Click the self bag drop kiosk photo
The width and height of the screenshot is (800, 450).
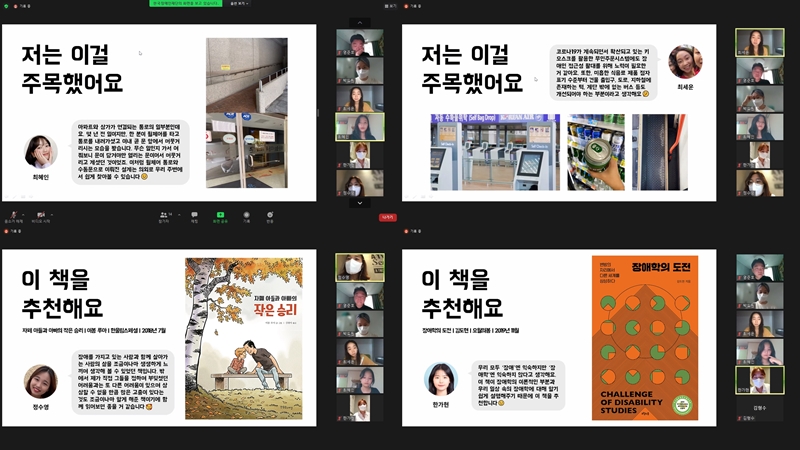pos(495,152)
